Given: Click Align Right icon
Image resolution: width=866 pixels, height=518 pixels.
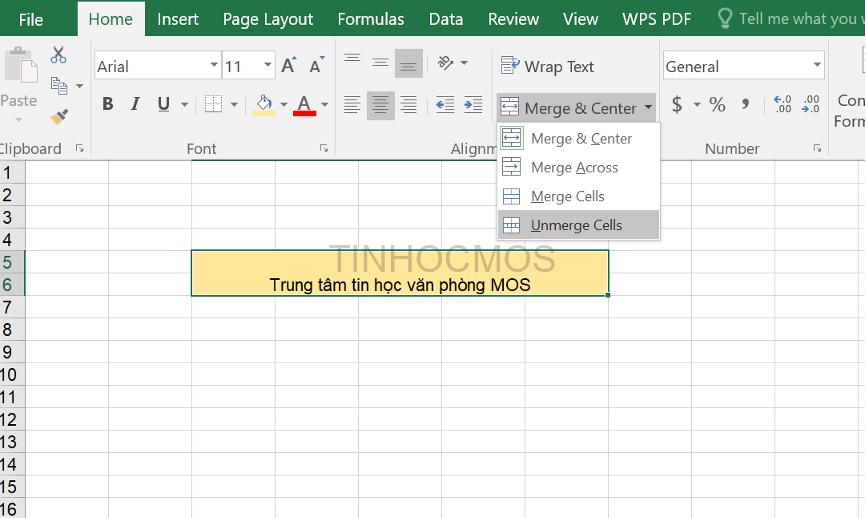Looking at the screenshot, I should pyautogui.click(x=409, y=104).
